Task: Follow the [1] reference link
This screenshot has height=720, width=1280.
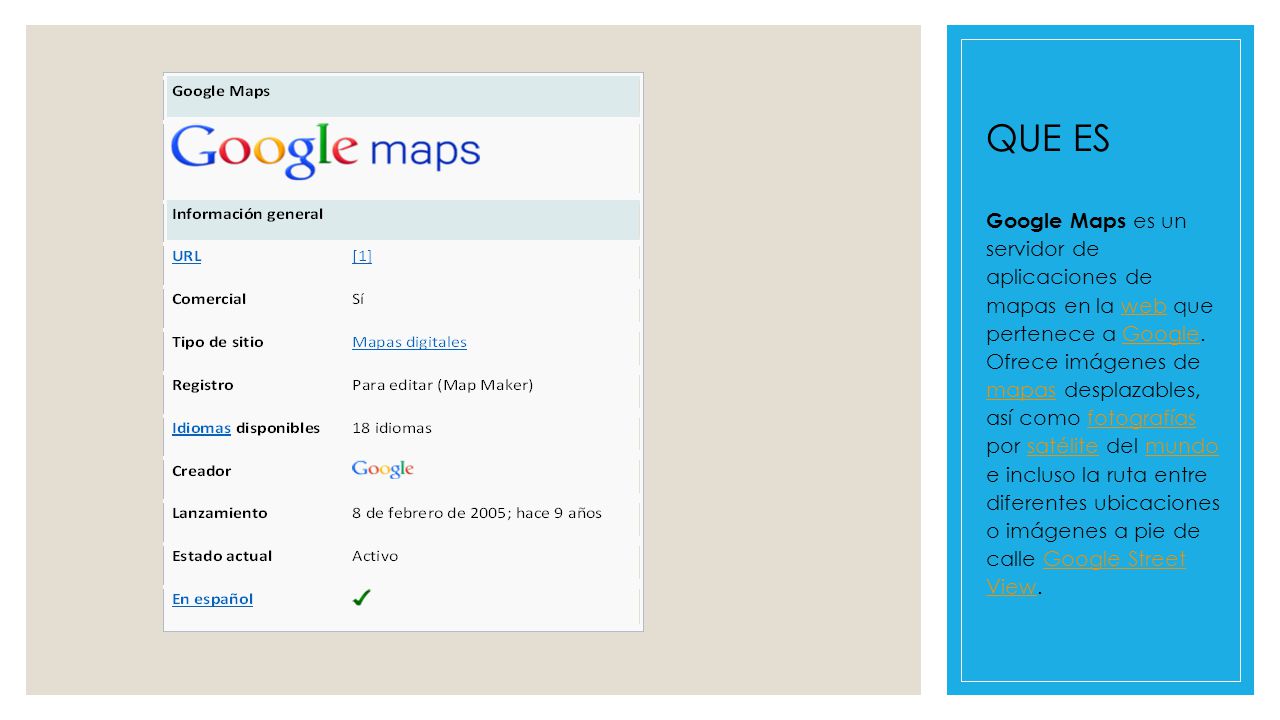Action: click(x=362, y=256)
